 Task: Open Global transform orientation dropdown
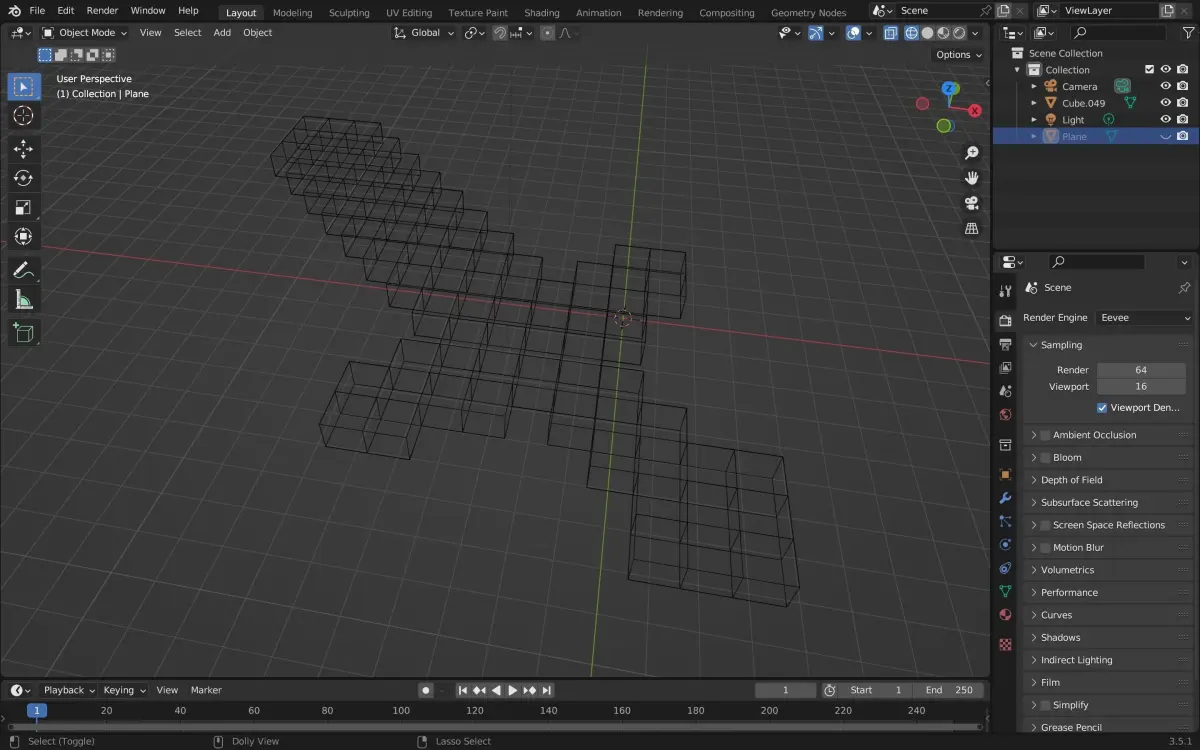coord(425,33)
